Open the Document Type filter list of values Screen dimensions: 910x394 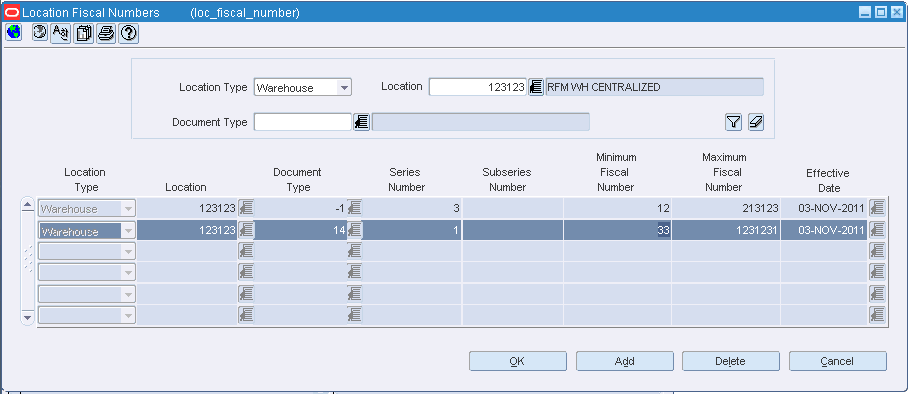coord(362,122)
